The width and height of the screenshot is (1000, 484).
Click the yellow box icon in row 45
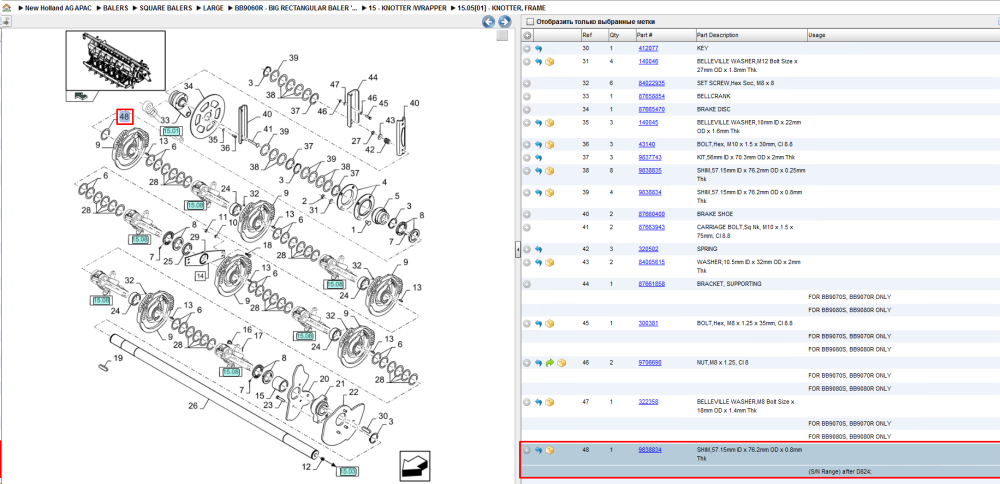[550, 323]
